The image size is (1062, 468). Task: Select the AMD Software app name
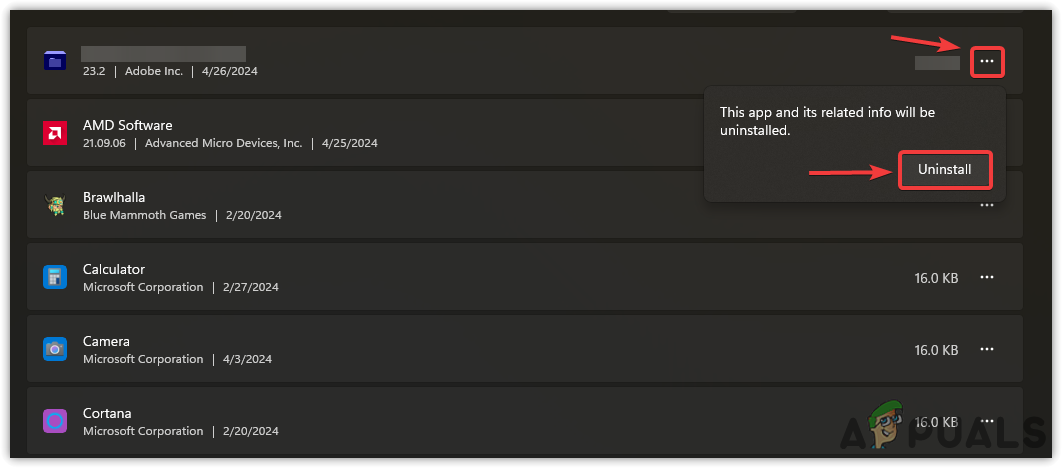click(x=128, y=125)
